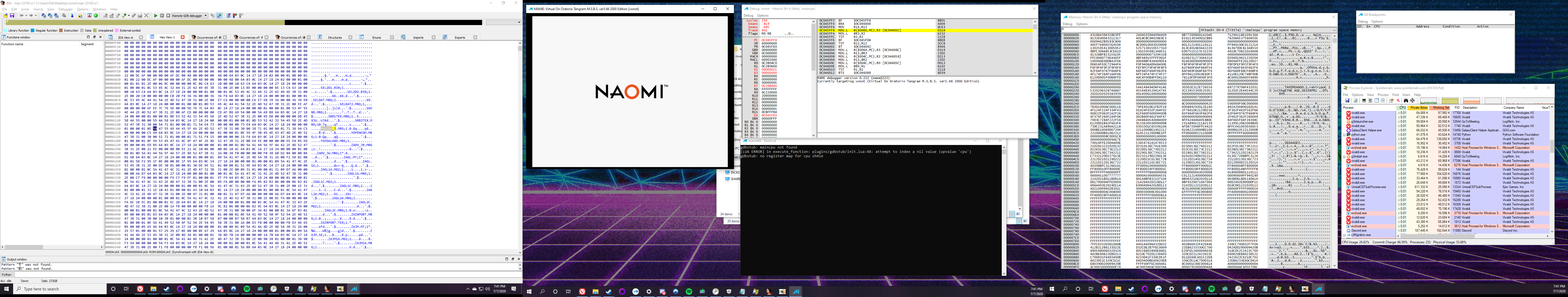Viewport: 1568px width, 297px height.
Task: Sort by Private Bytes column in Process Explorer
Action: pos(1418,108)
